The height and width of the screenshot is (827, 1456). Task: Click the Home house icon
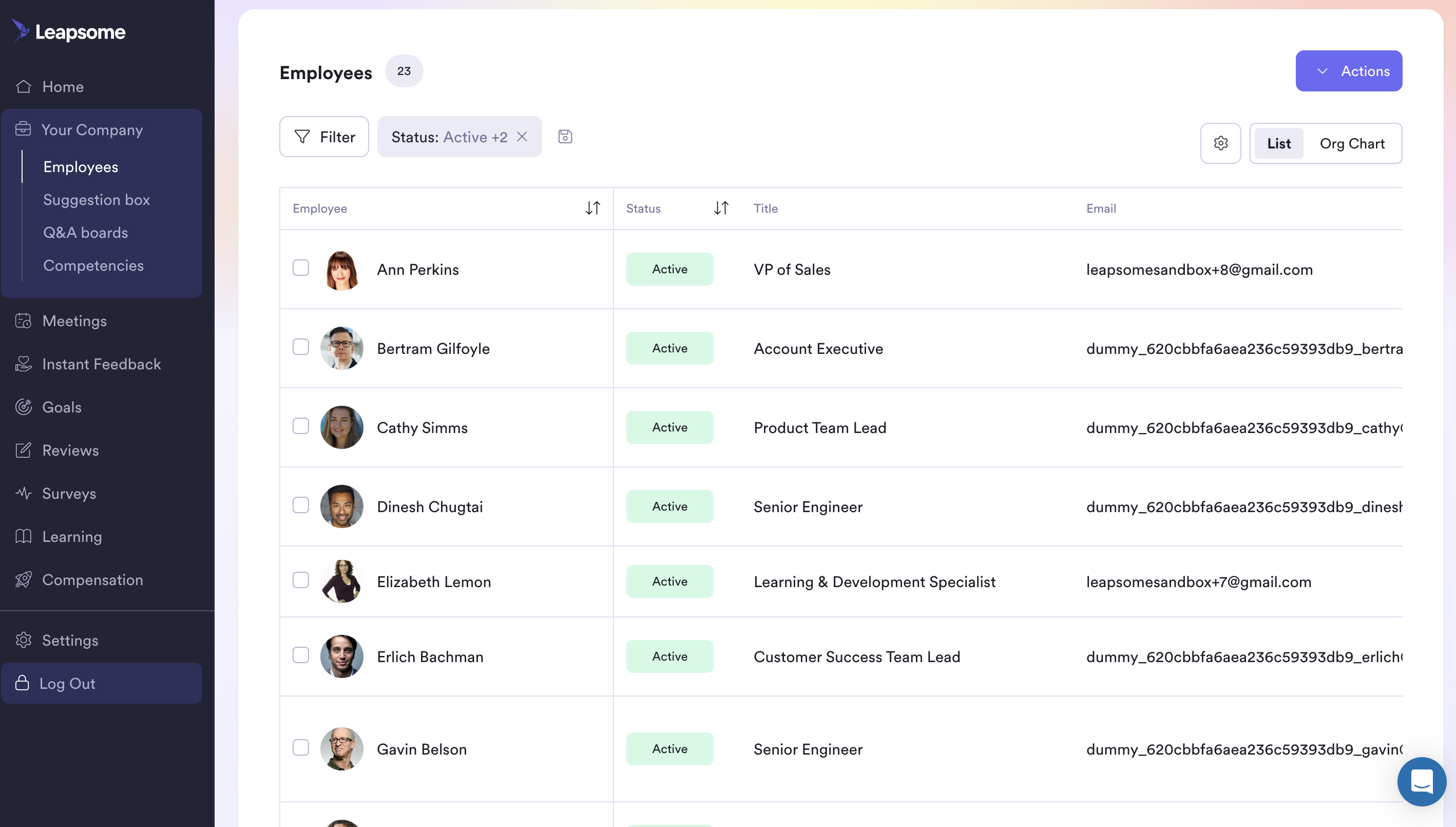point(23,86)
